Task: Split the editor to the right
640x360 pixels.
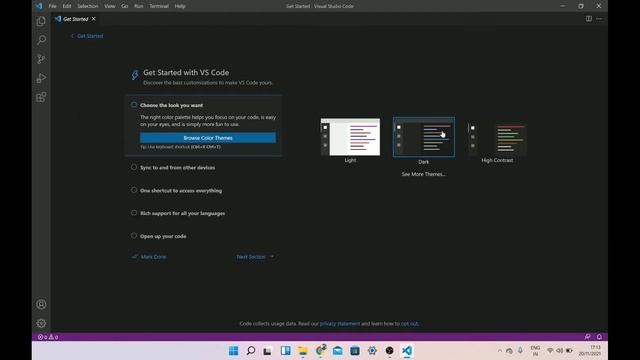Action: [x=589, y=19]
